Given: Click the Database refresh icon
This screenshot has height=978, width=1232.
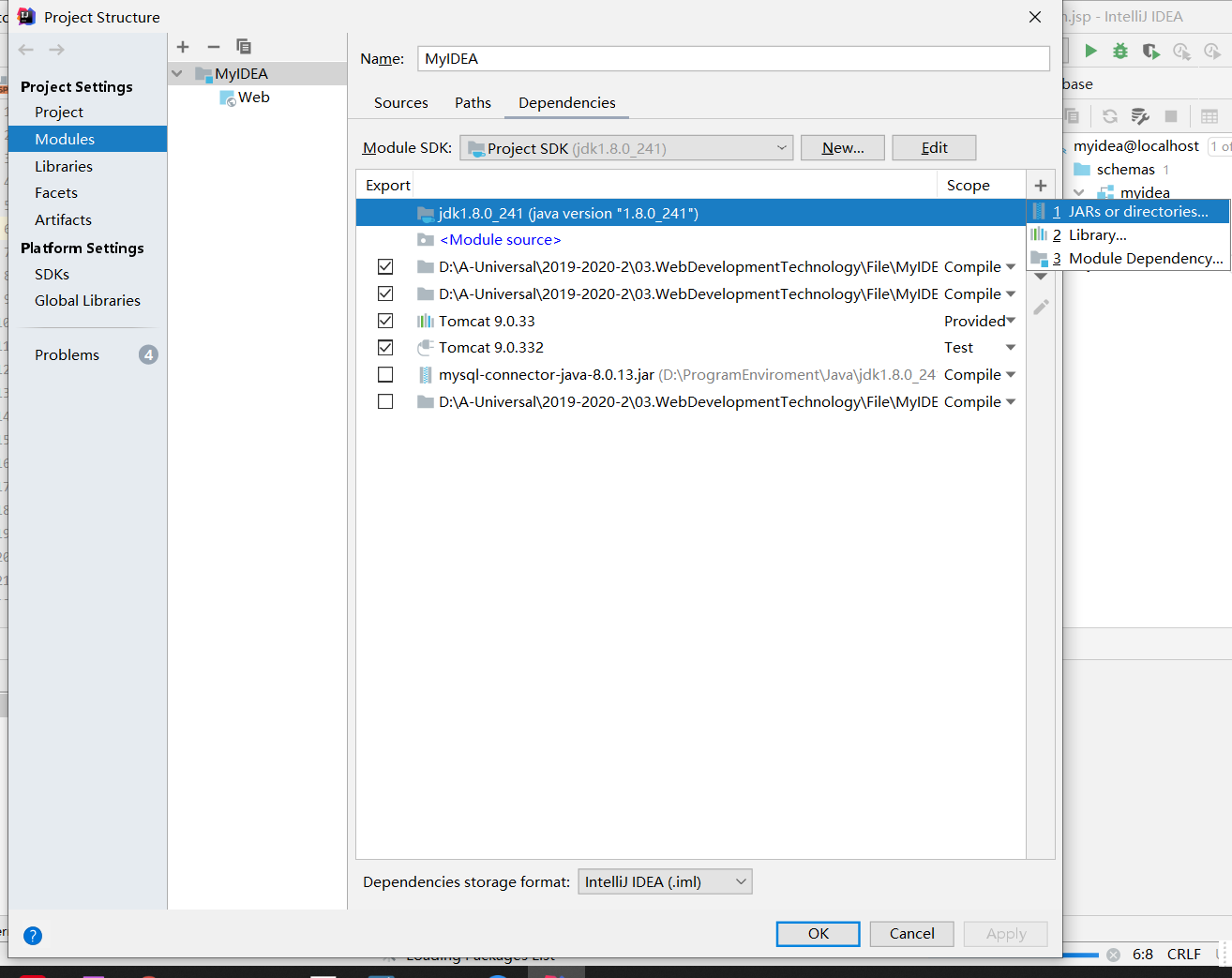Looking at the screenshot, I should click(1110, 116).
